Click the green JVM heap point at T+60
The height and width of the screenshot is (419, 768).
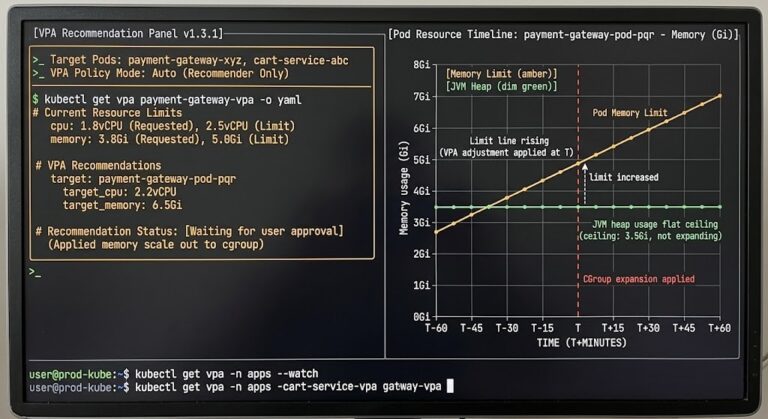(720, 207)
